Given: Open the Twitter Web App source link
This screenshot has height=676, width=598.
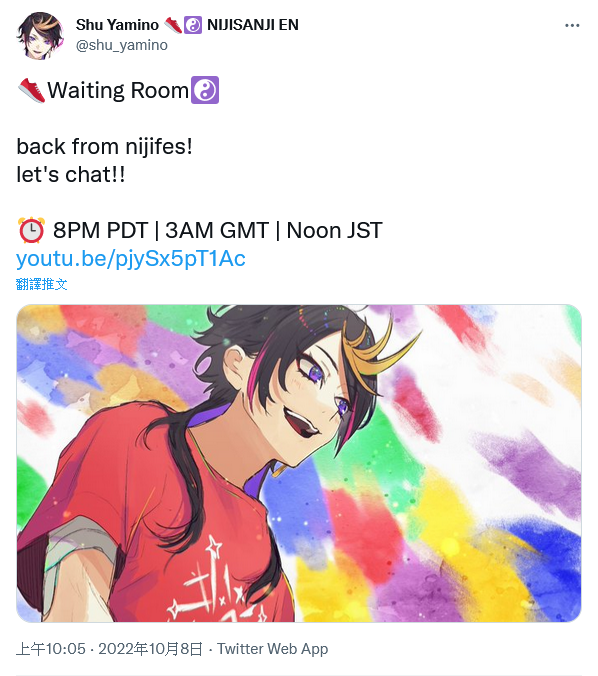Looking at the screenshot, I should [x=272, y=649].
